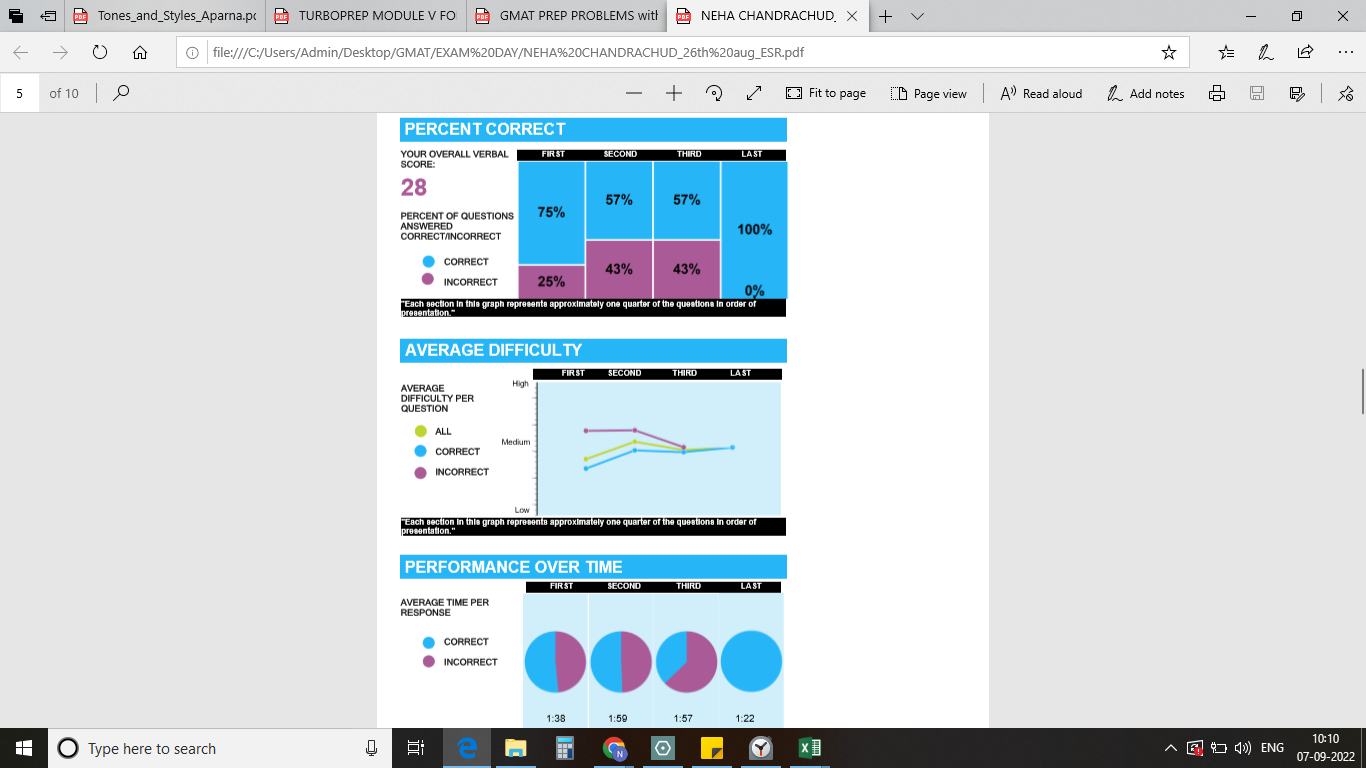Start Read aloud
This screenshot has width=1366, height=768.
pos(1041,93)
